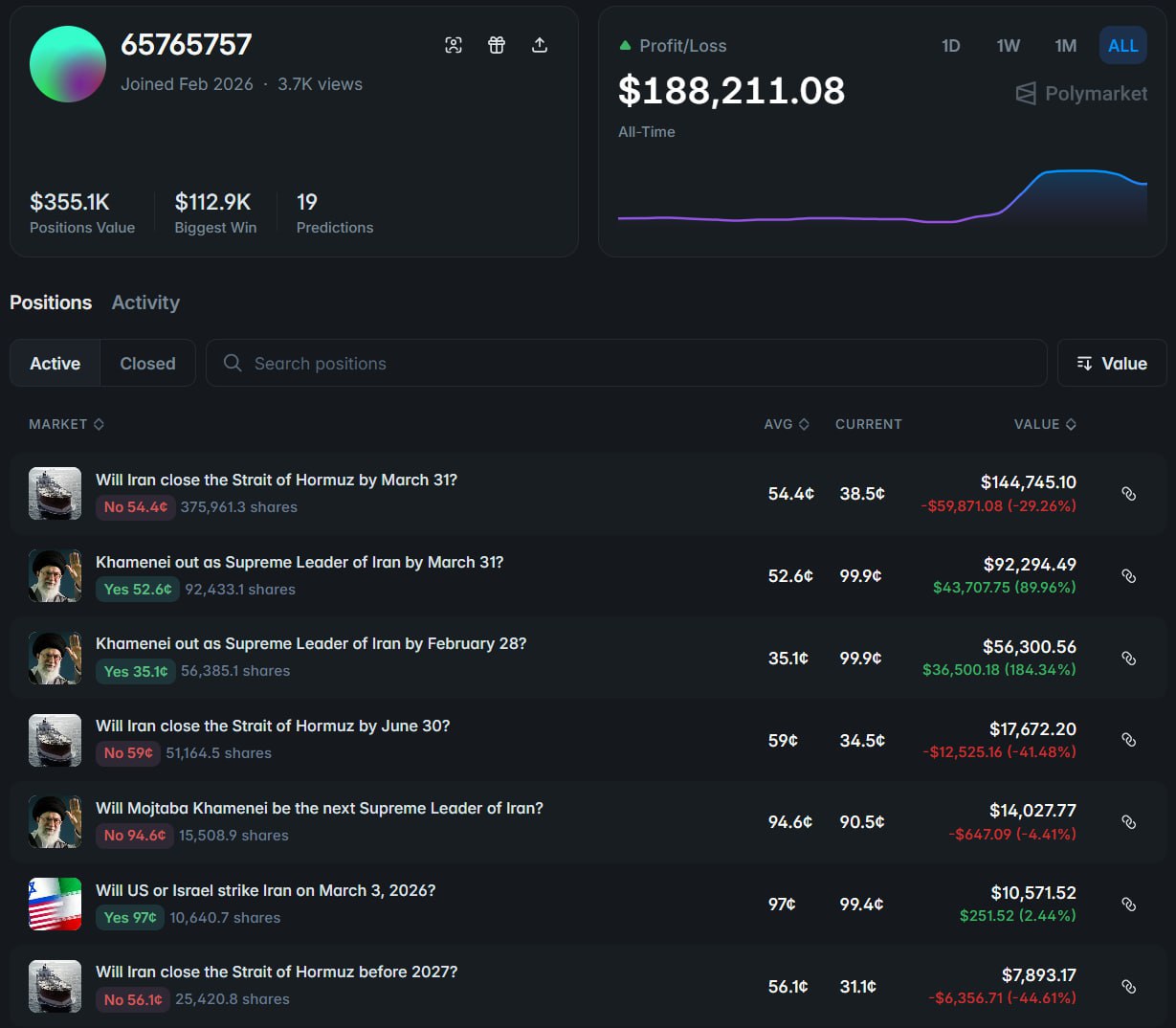Viewport: 1176px width, 1028px height.
Task: Click link icon for US or Israel strike row
Action: [x=1128, y=905]
